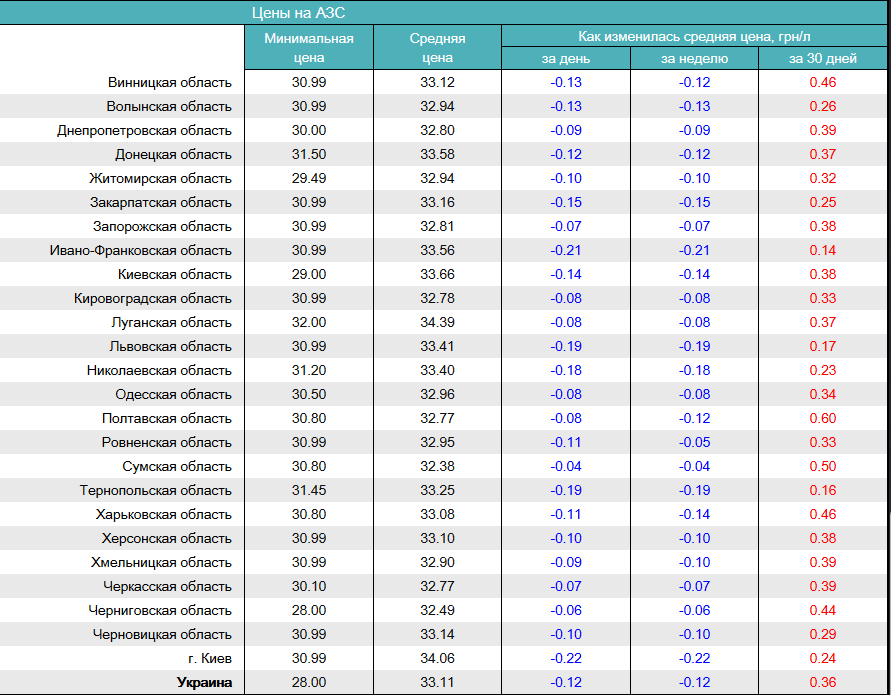This screenshot has height=695, width=891.
Task: Open the 'Ивано-Франковская область' row label
Action: coord(140,250)
